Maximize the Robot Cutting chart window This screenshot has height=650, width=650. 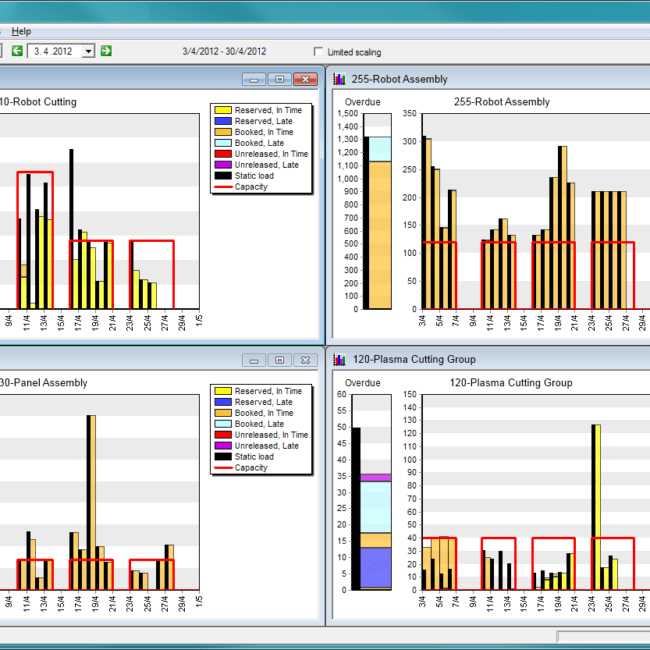279,79
